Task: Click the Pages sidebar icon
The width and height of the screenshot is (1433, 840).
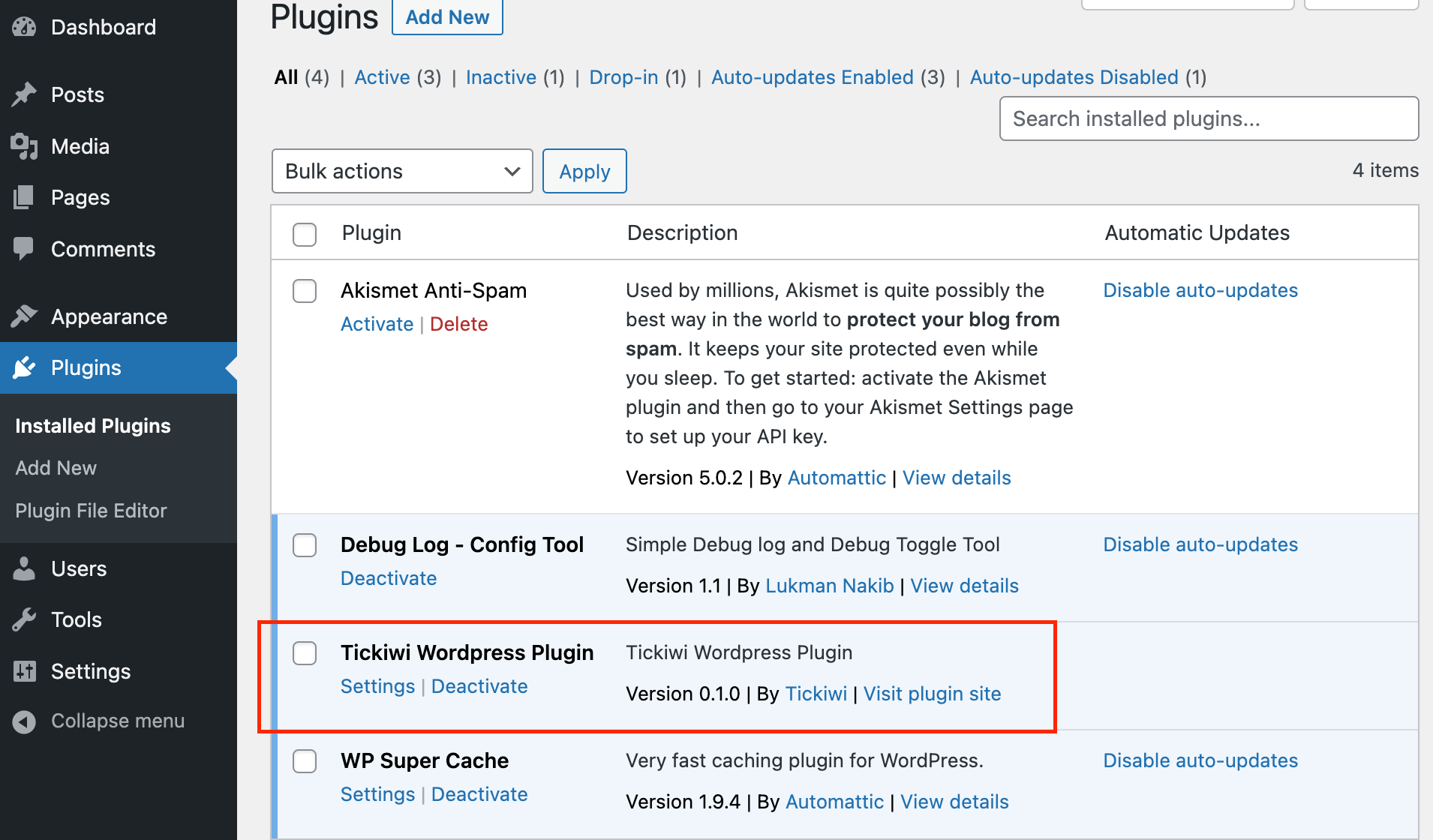Action: (24, 197)
